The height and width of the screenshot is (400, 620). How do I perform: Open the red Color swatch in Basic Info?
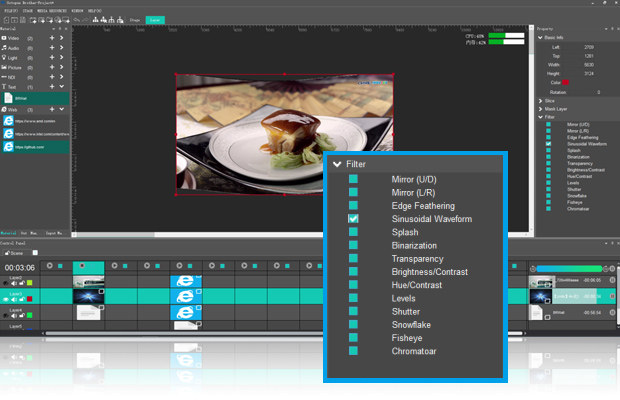565,83
